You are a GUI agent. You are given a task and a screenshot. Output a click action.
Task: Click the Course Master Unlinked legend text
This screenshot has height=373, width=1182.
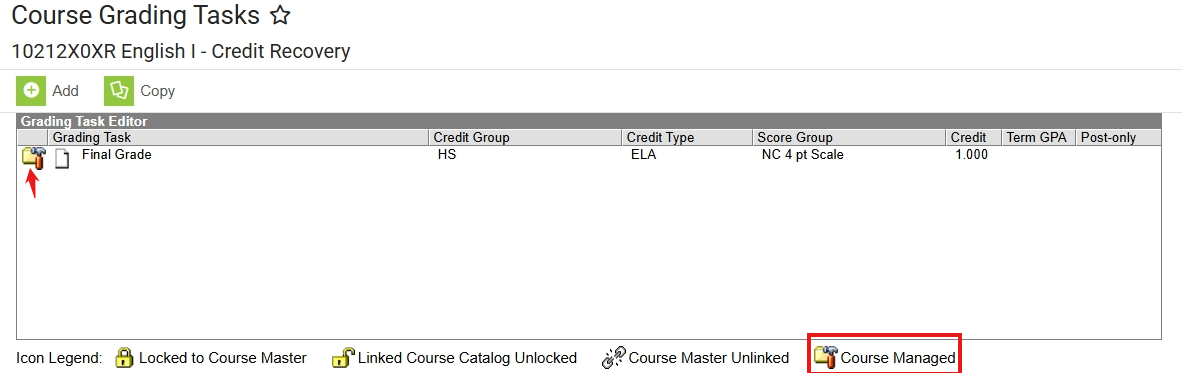(709, 358)
